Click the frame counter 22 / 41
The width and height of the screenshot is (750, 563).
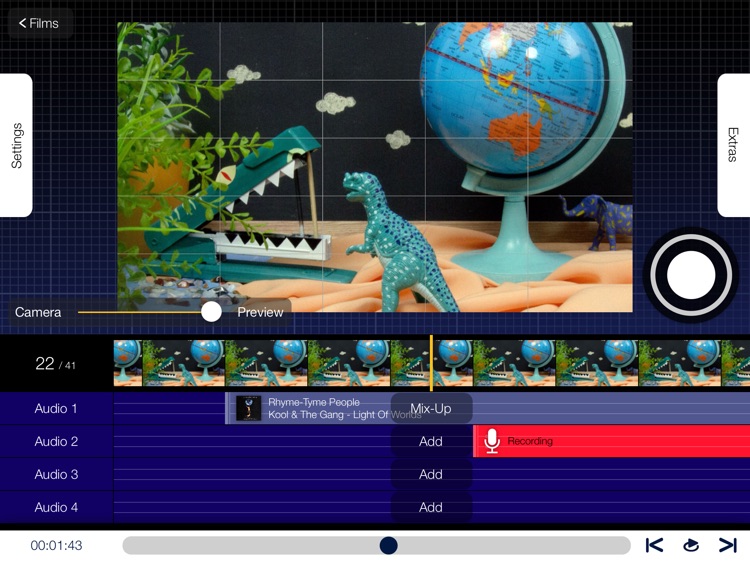coord(55,364)
